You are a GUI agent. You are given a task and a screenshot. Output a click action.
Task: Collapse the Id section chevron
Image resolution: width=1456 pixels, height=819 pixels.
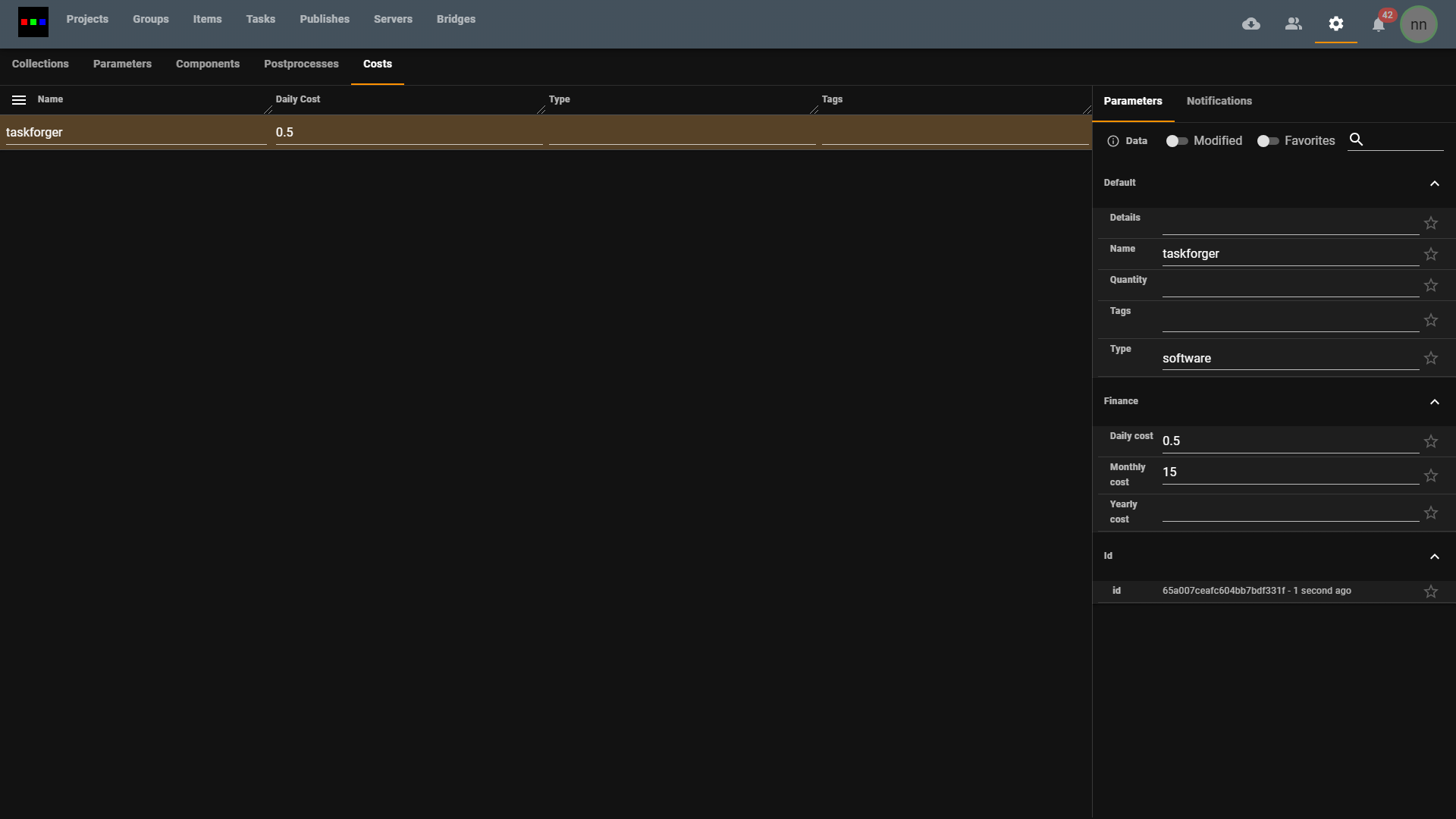(x=1434, y=557)
